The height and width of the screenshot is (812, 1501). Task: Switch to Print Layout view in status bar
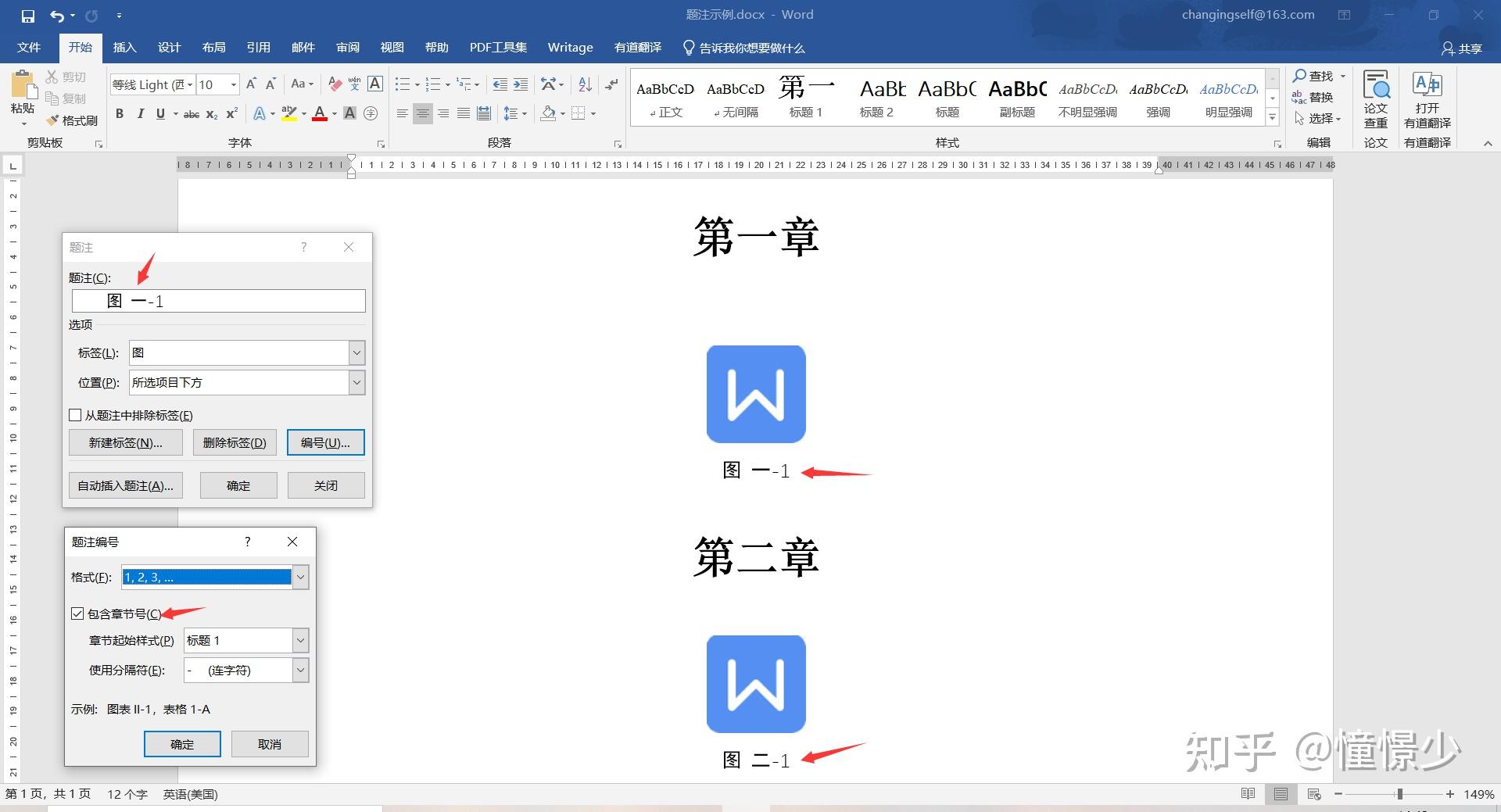(1281, 794)
